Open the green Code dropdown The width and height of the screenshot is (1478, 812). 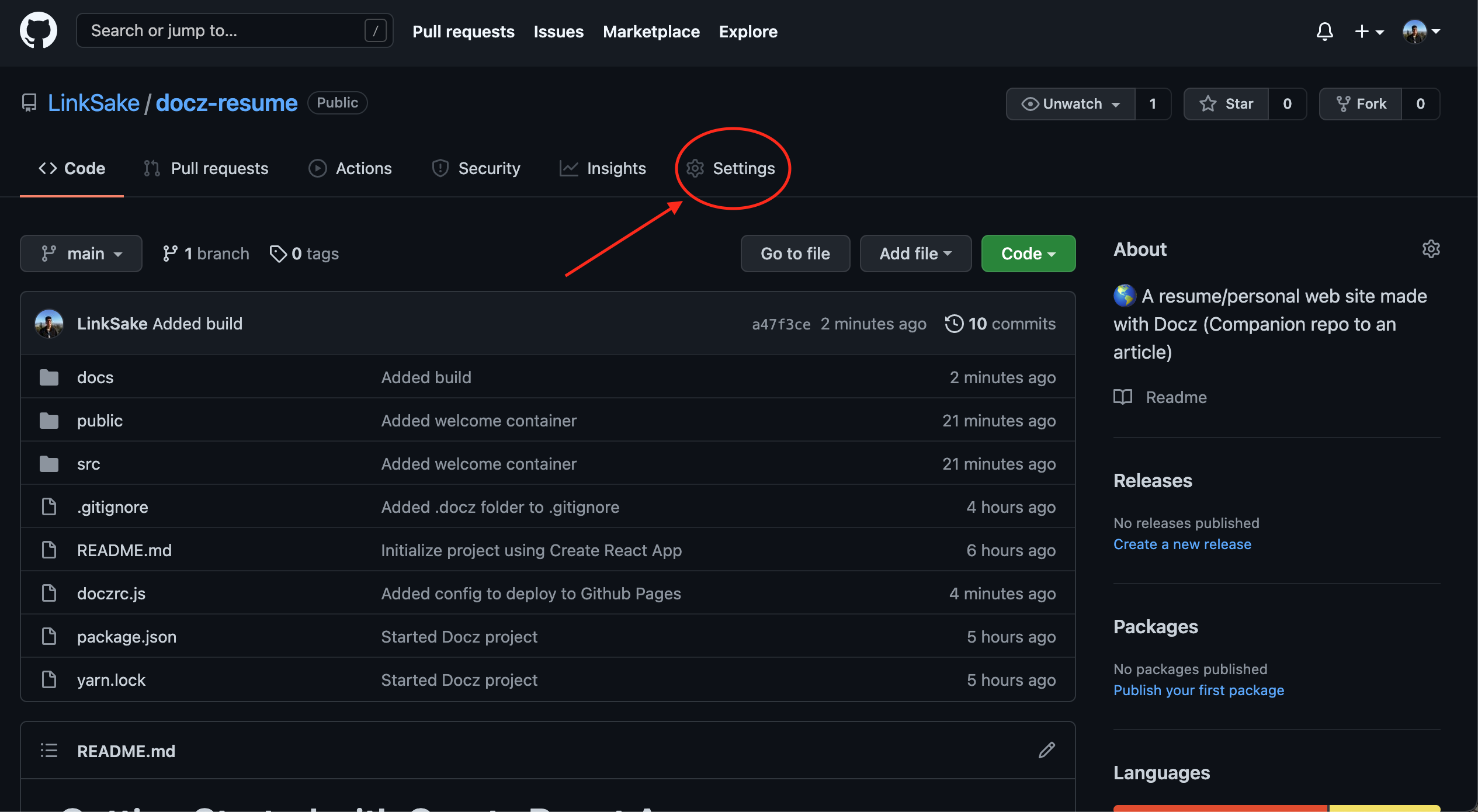pos(1028,254)
